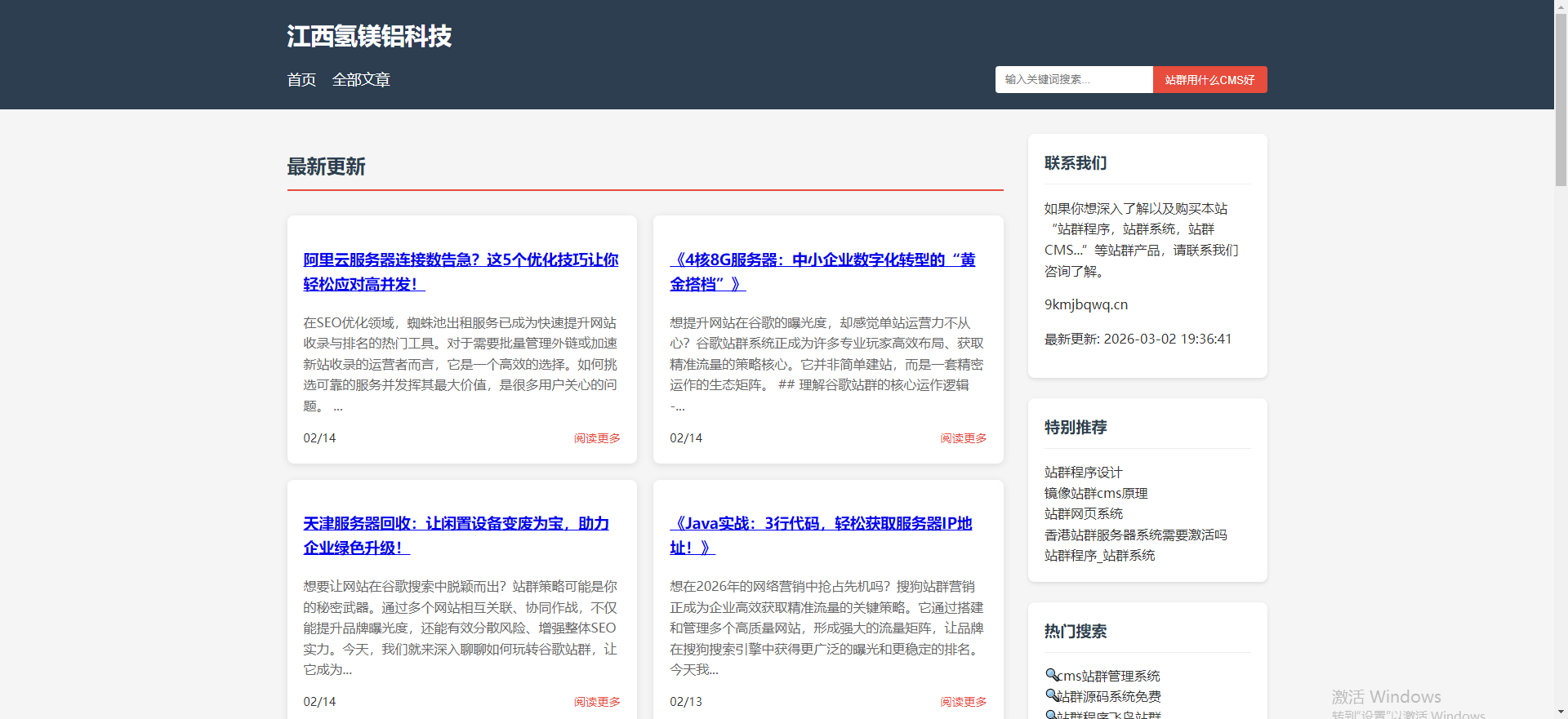The width and height of the screenshot is (1568, 719).
Task: Click 阅读更多 under the 阿里云服务器 article
Action: pyautogui.click(x=597, y=438)
